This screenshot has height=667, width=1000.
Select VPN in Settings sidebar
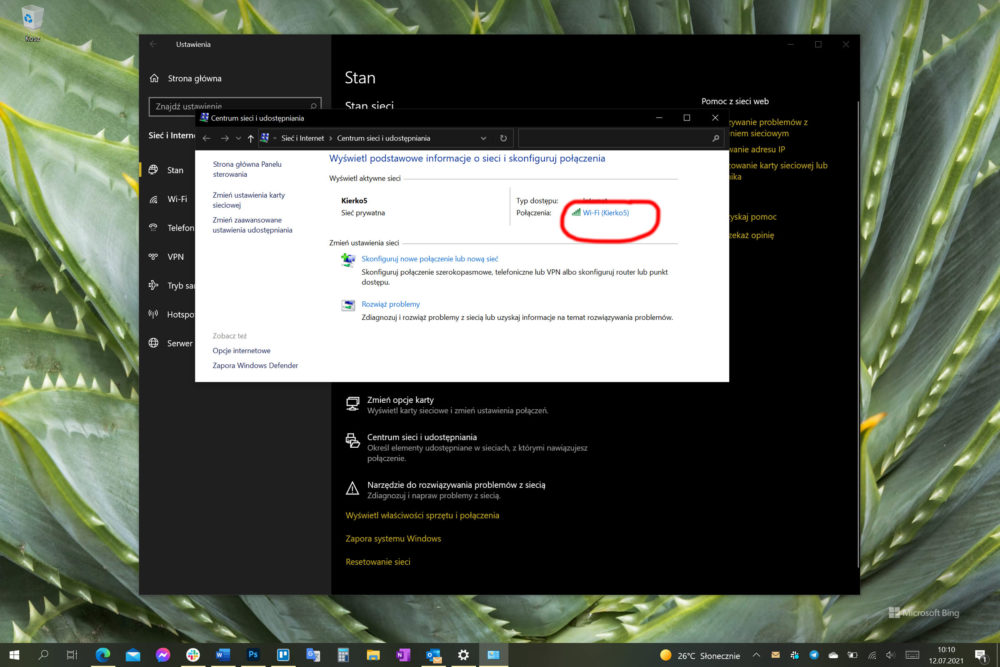tap(175, 257)
